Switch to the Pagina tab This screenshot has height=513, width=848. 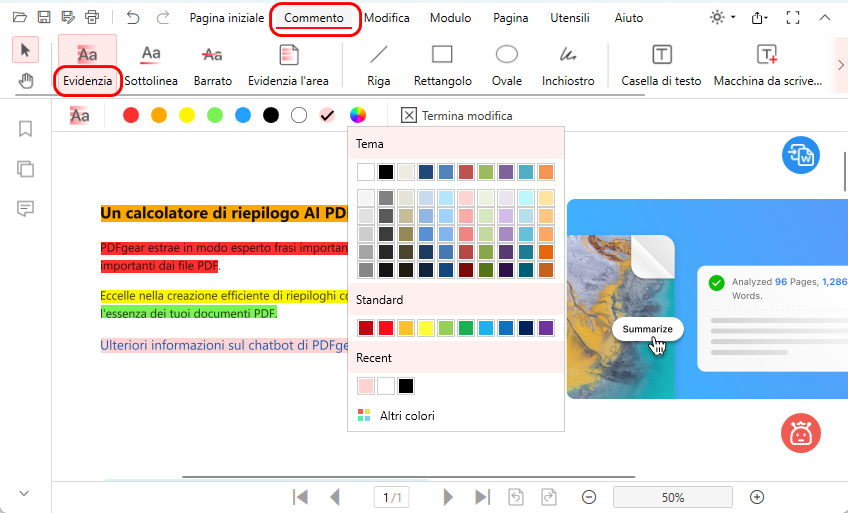511,18
